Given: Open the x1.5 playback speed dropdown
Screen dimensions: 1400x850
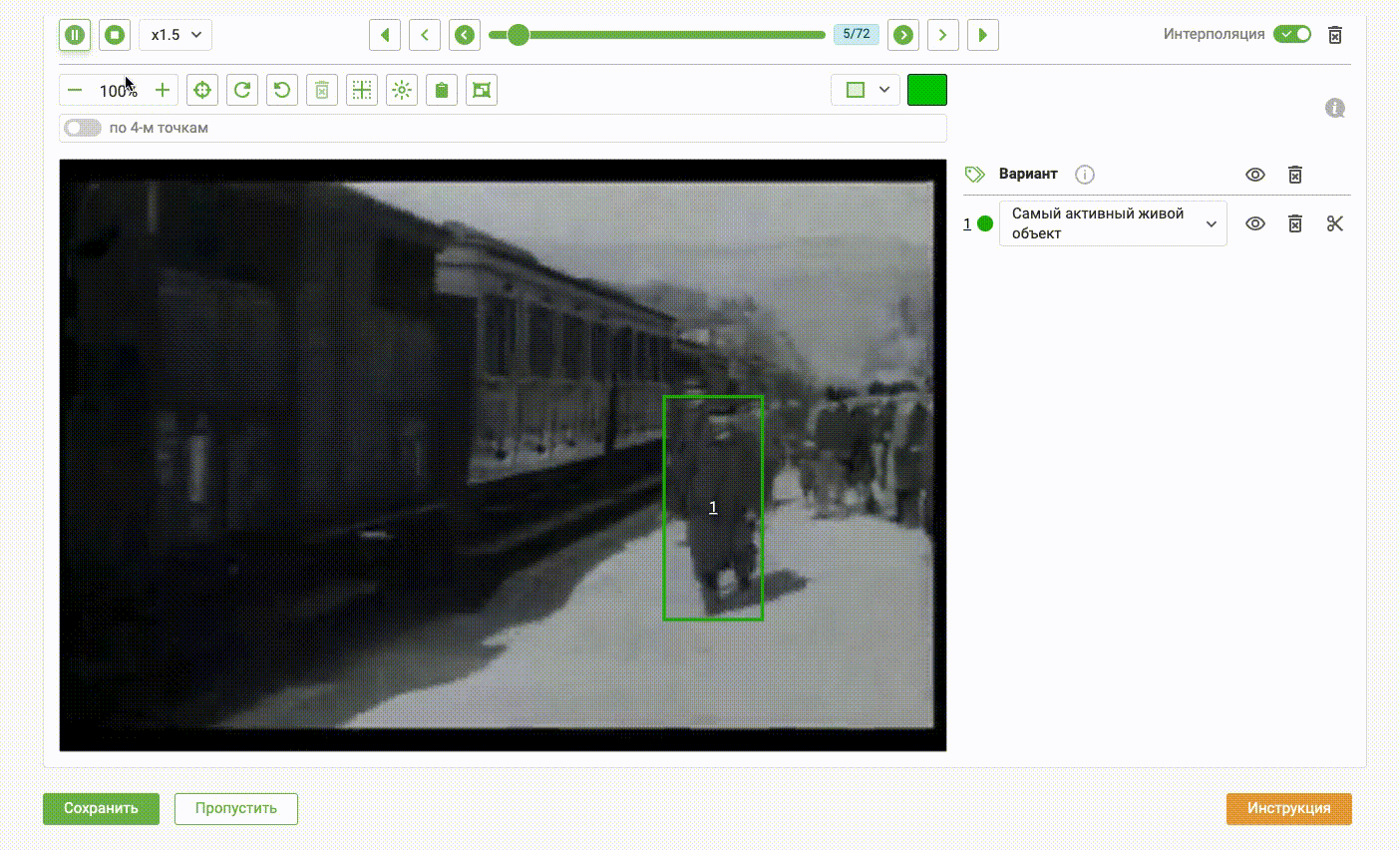Looking at the screenshot, I should [x=175, y=35].
